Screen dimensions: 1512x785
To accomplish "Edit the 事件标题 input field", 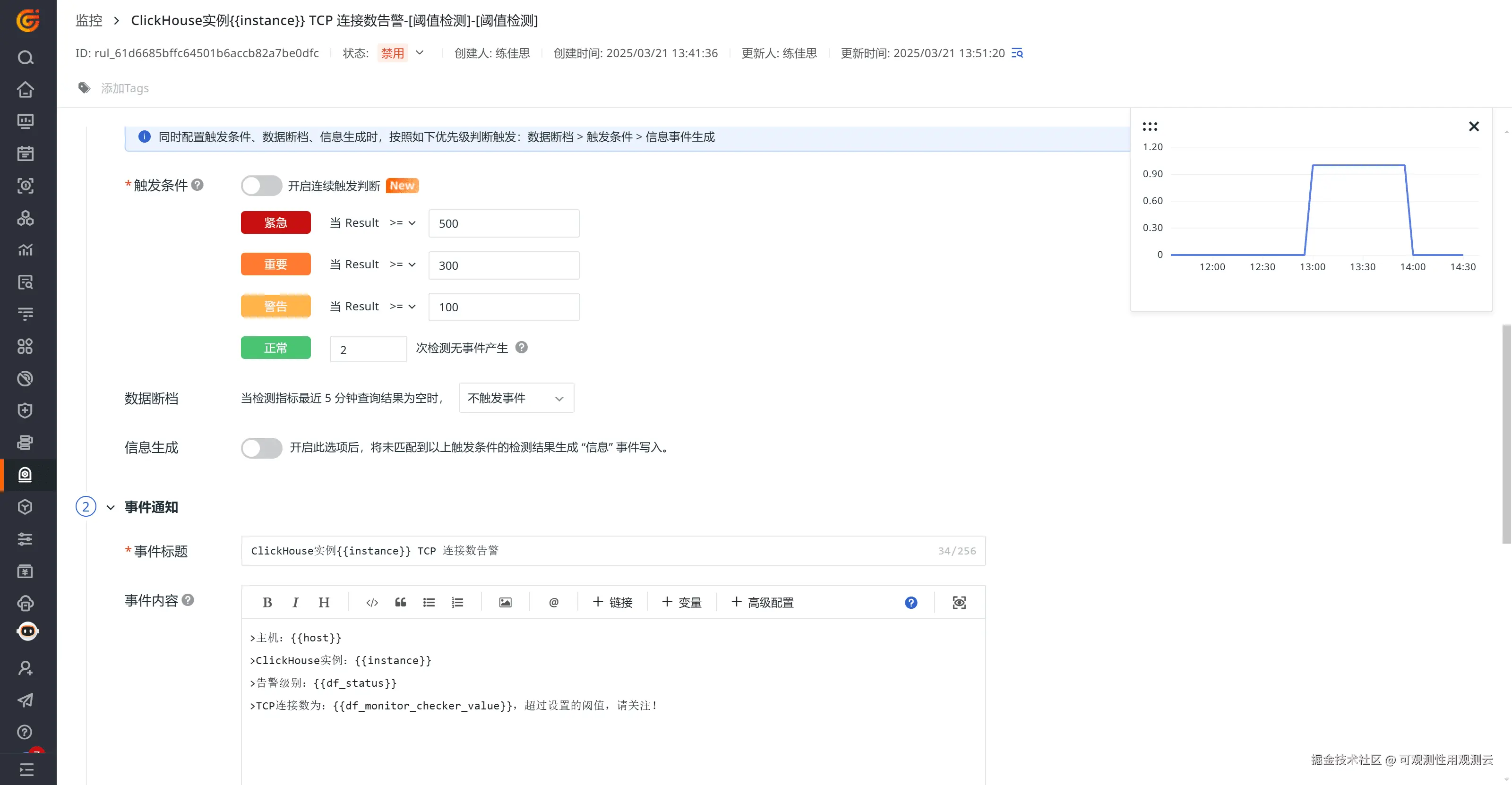I will coord(613,551).
